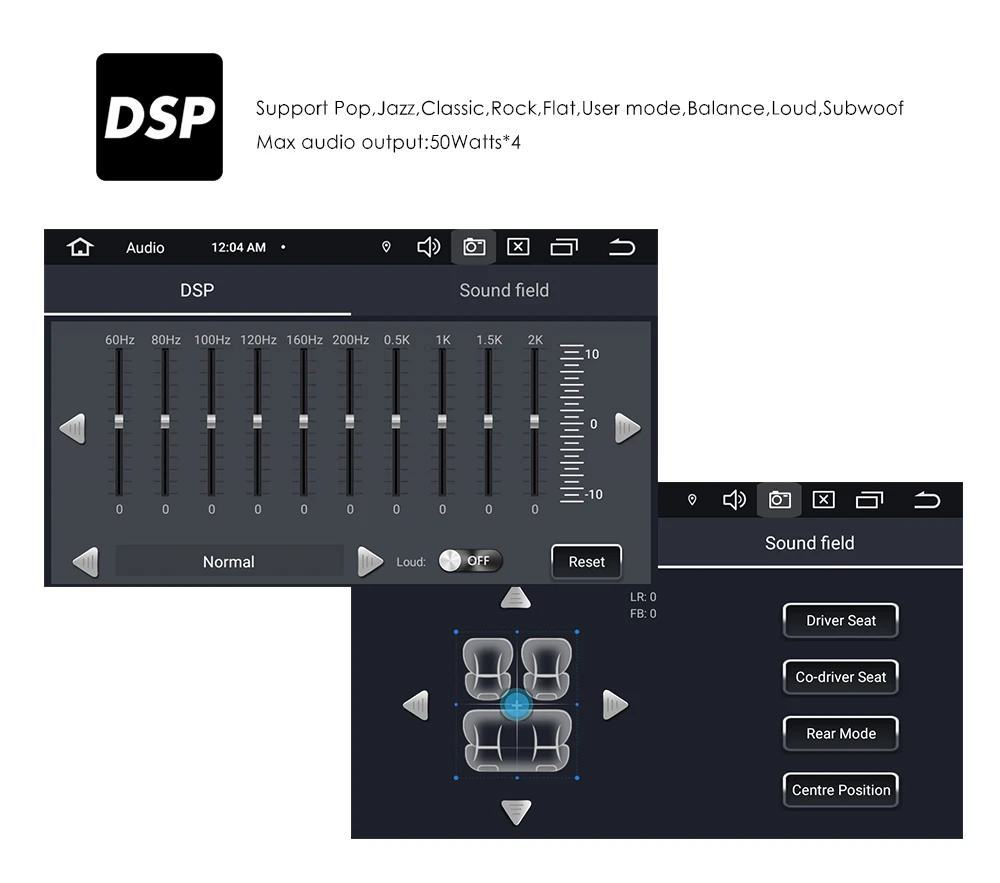Click the LR: 0 readout
The image size is (1000, 883).
click(643, 597)
